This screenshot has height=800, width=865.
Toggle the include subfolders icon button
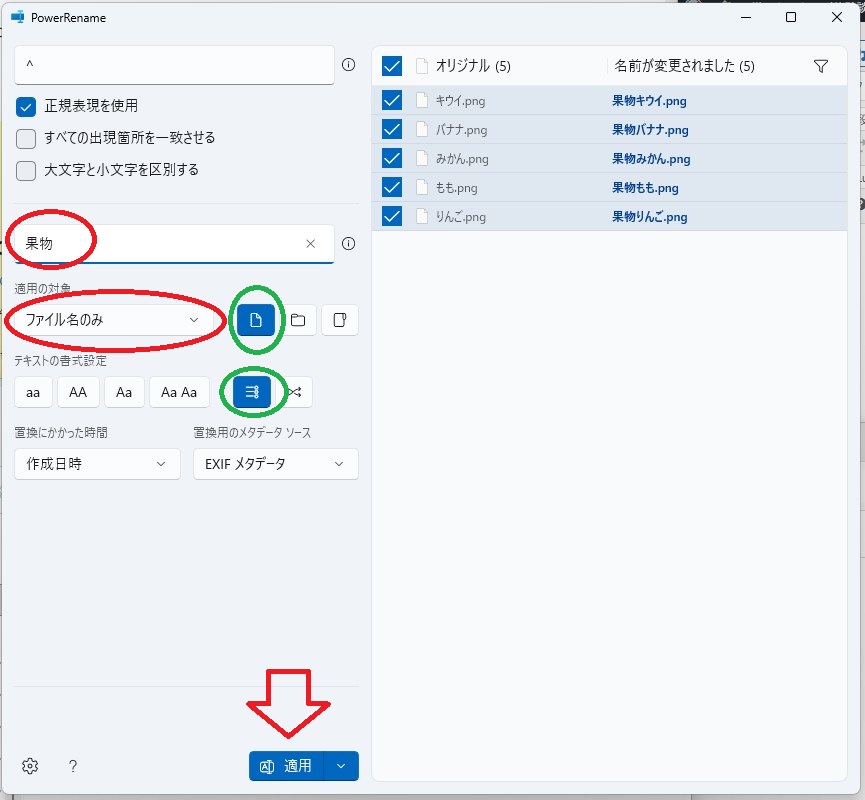340,320
